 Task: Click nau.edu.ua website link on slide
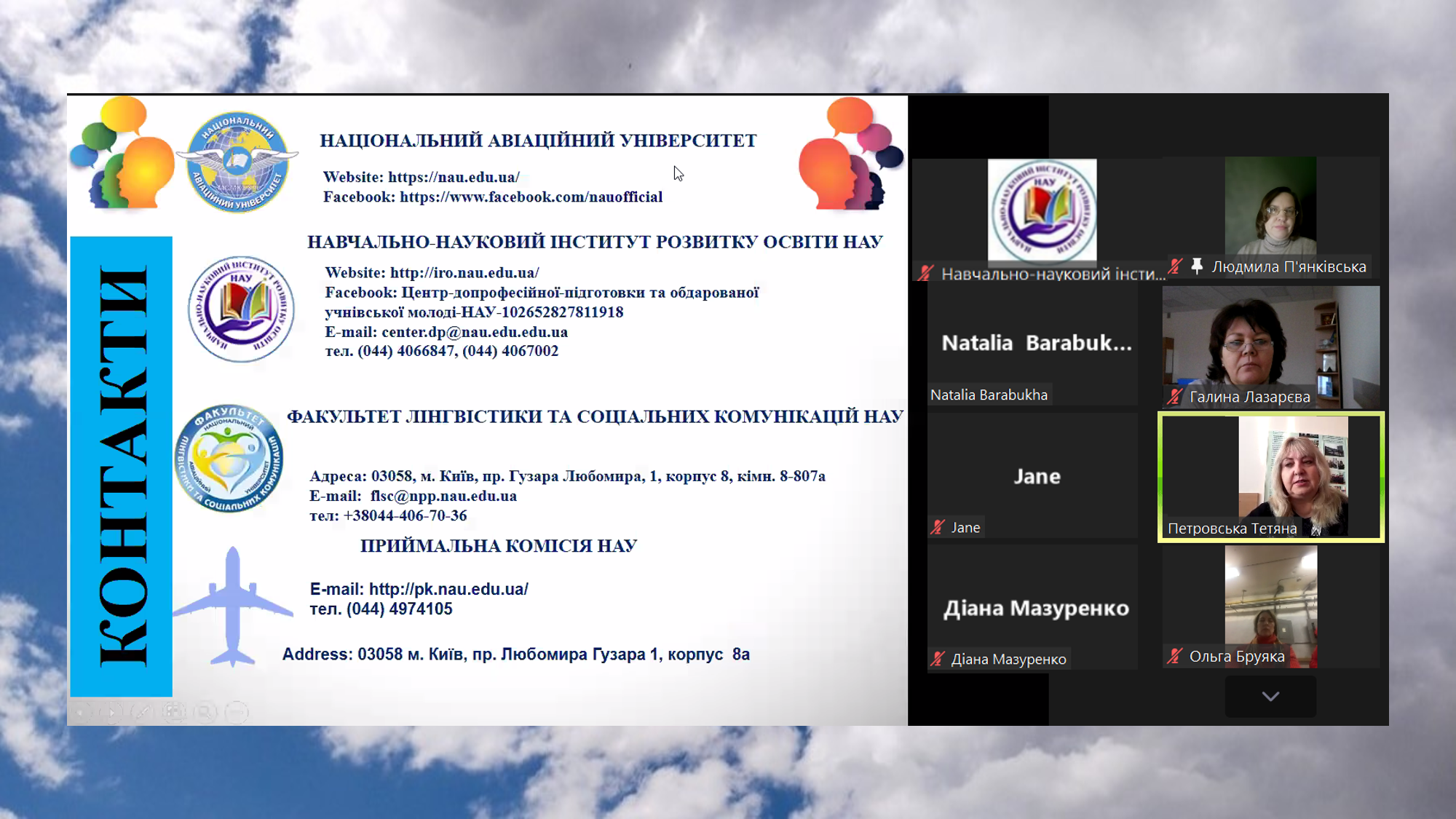pos(454,177)
